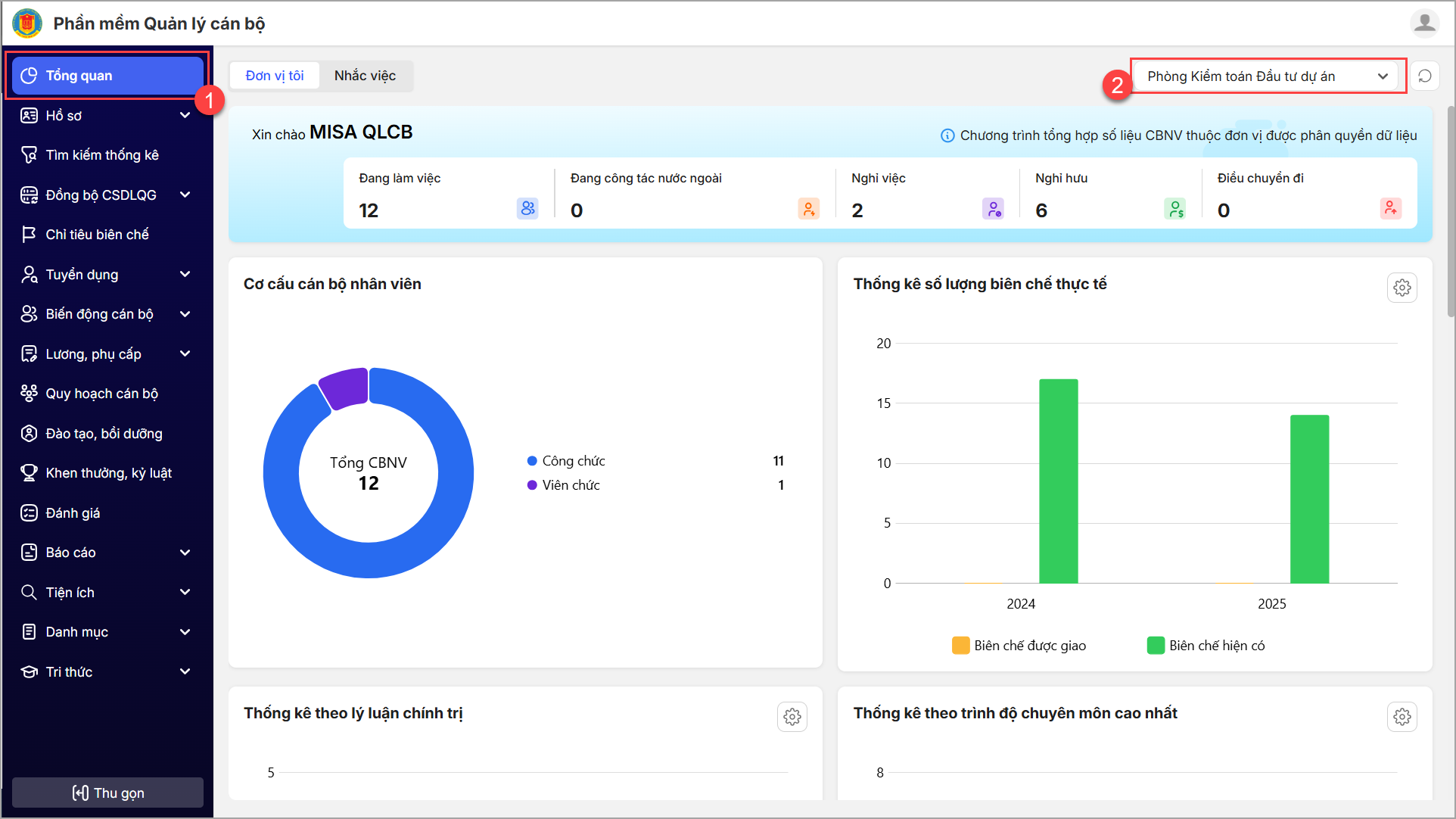This screenshot has height=819, width=1456.
Task: Switch to the Nhắc việc tab
Action: [365, 76]
